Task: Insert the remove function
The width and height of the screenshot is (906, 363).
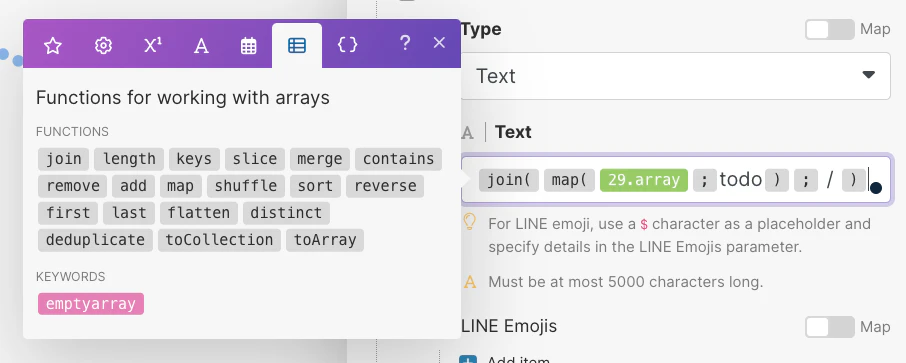Action: point(73,186)
